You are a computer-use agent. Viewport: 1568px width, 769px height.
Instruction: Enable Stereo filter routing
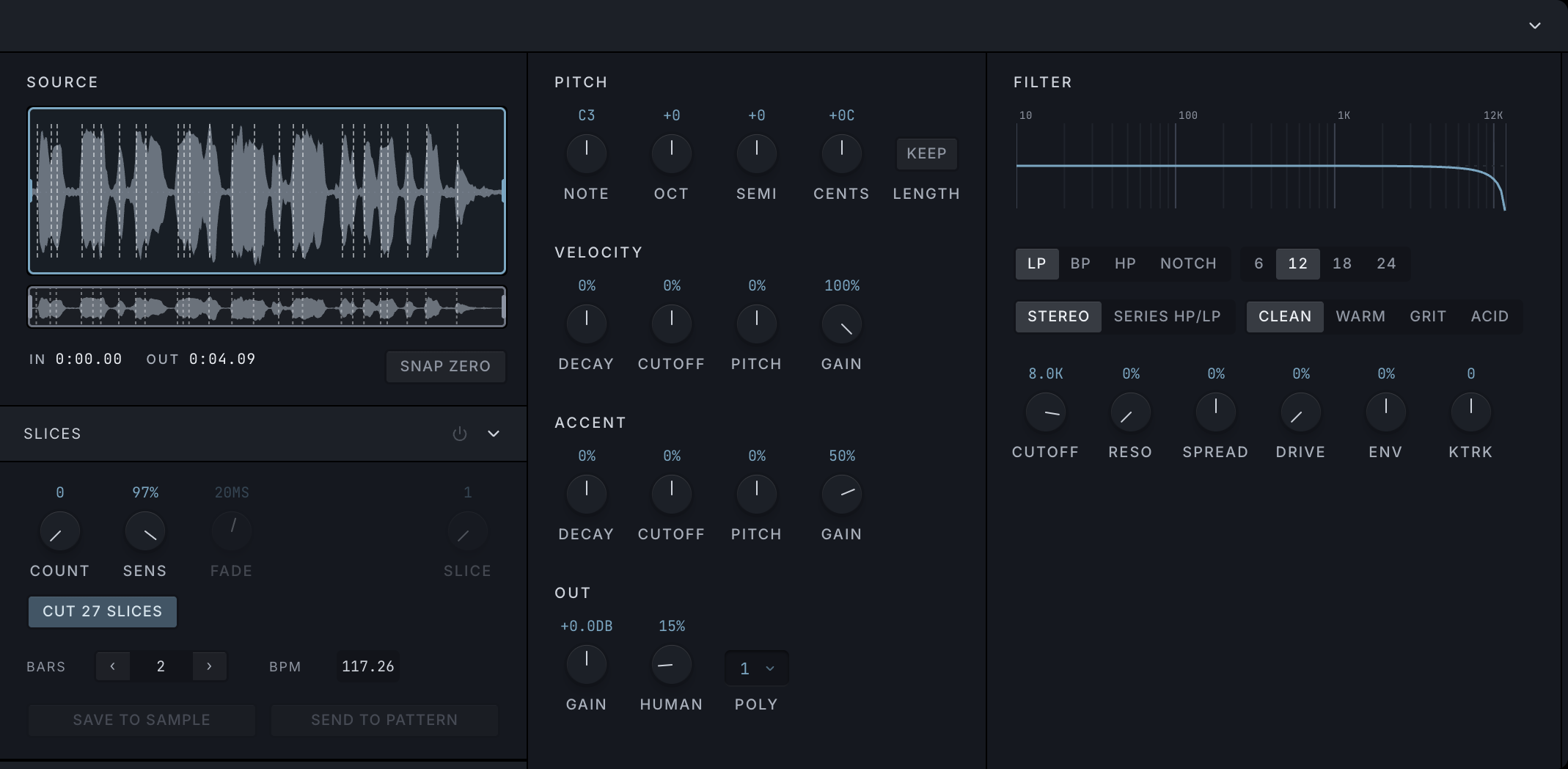(1058, 316)
